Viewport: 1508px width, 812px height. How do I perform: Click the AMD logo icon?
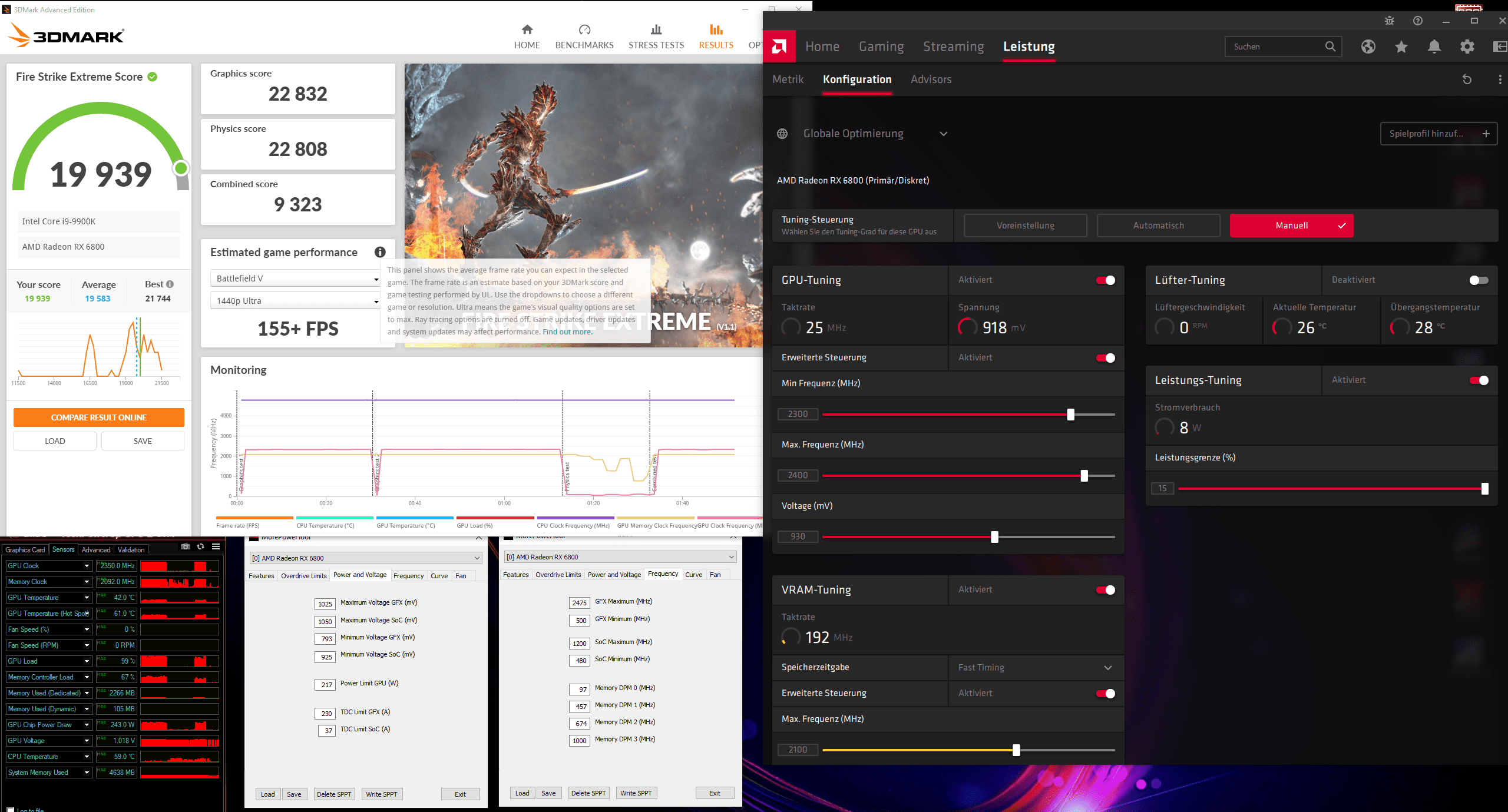pyautogui.click(x=779, y=47)
